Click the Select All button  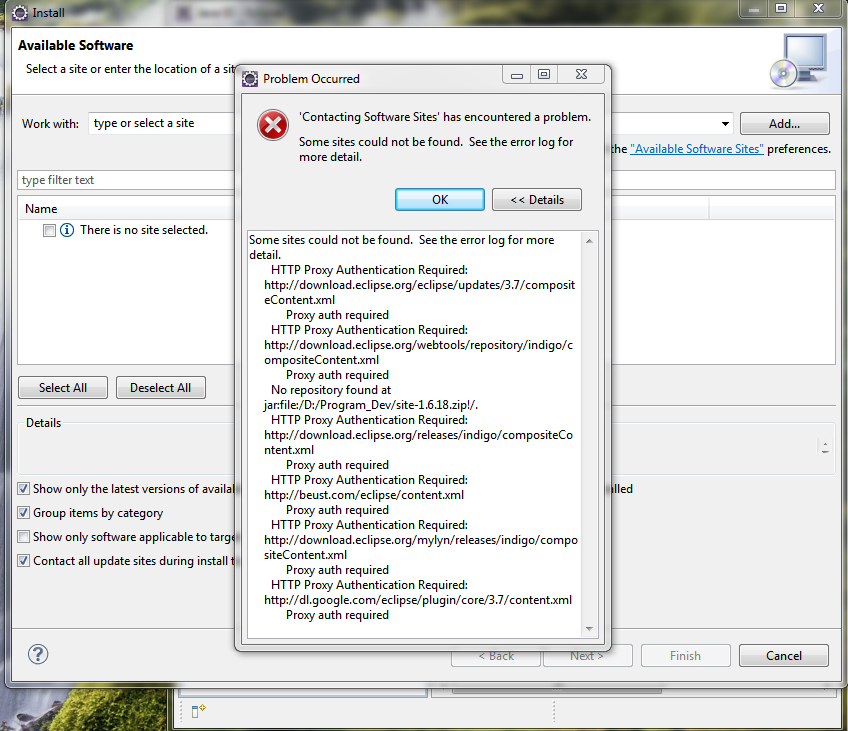(63, 388)
